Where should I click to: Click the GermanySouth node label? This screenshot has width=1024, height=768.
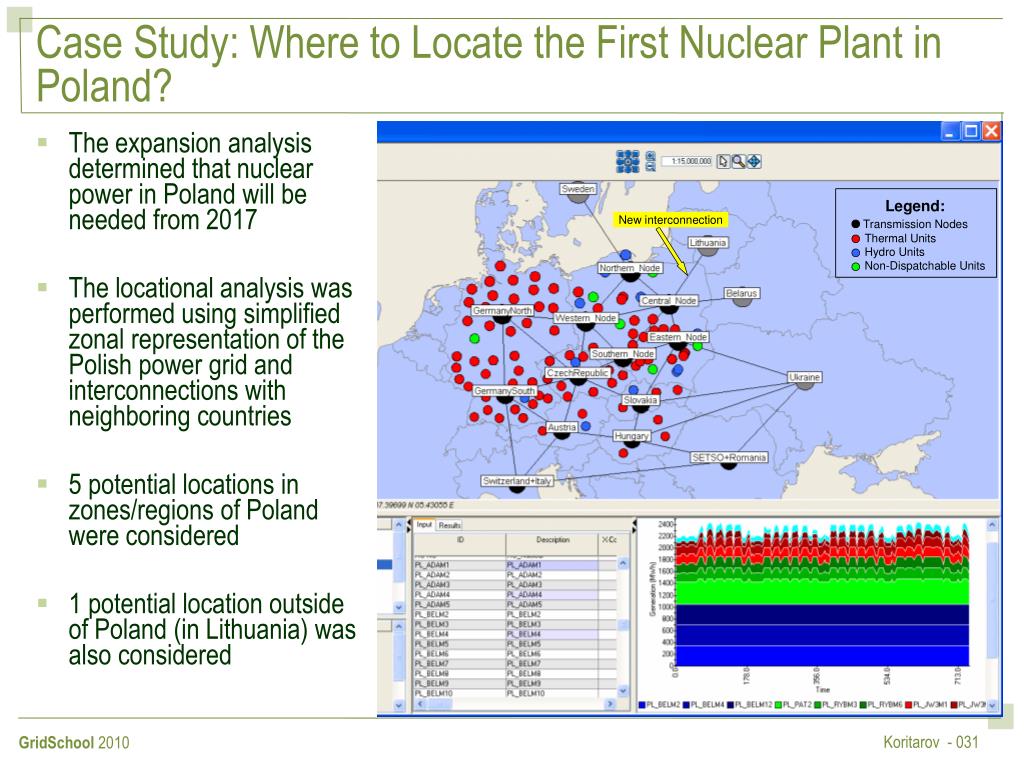505,391
